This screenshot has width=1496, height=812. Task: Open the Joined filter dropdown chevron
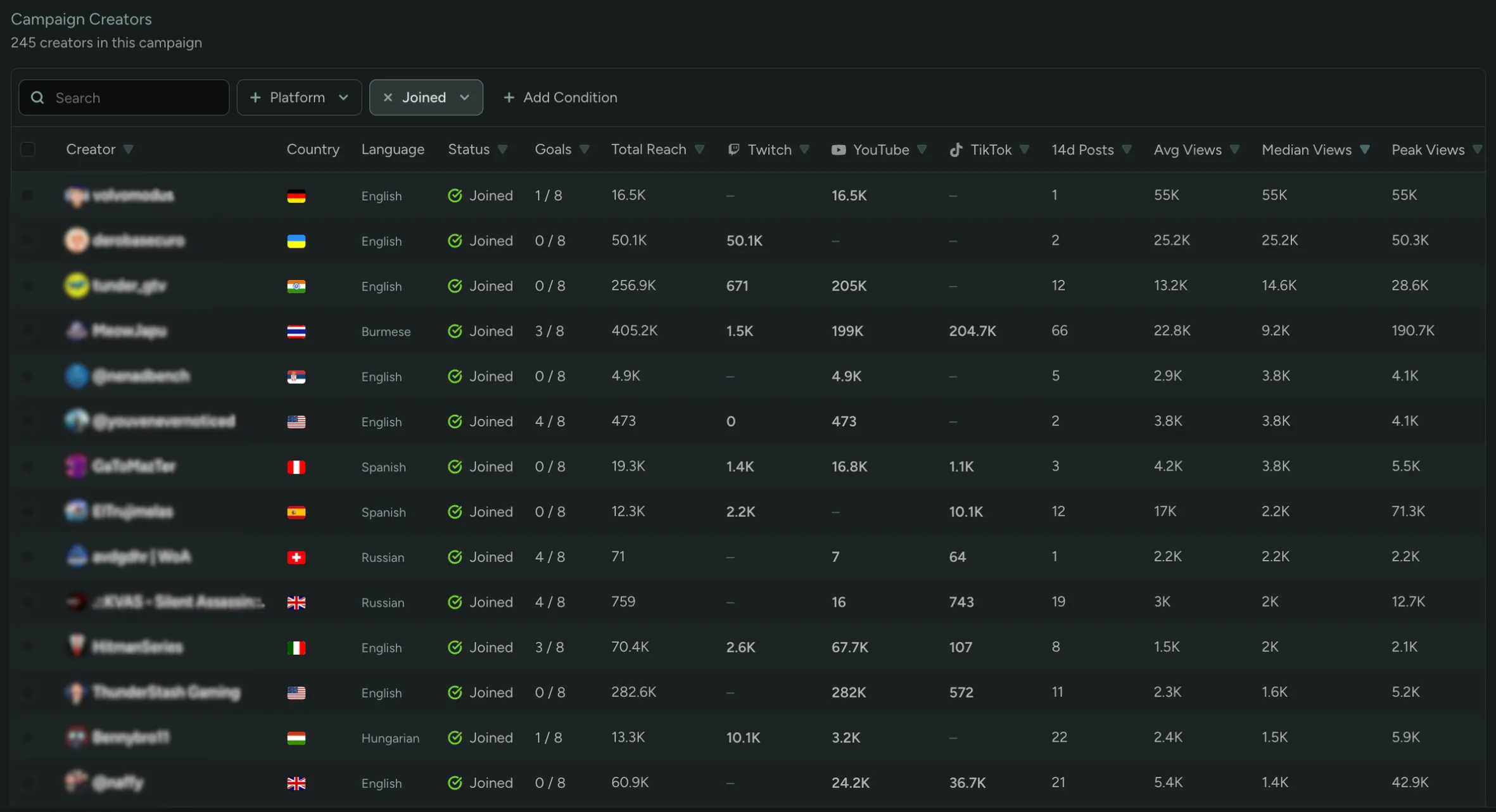tap(465, 98)
